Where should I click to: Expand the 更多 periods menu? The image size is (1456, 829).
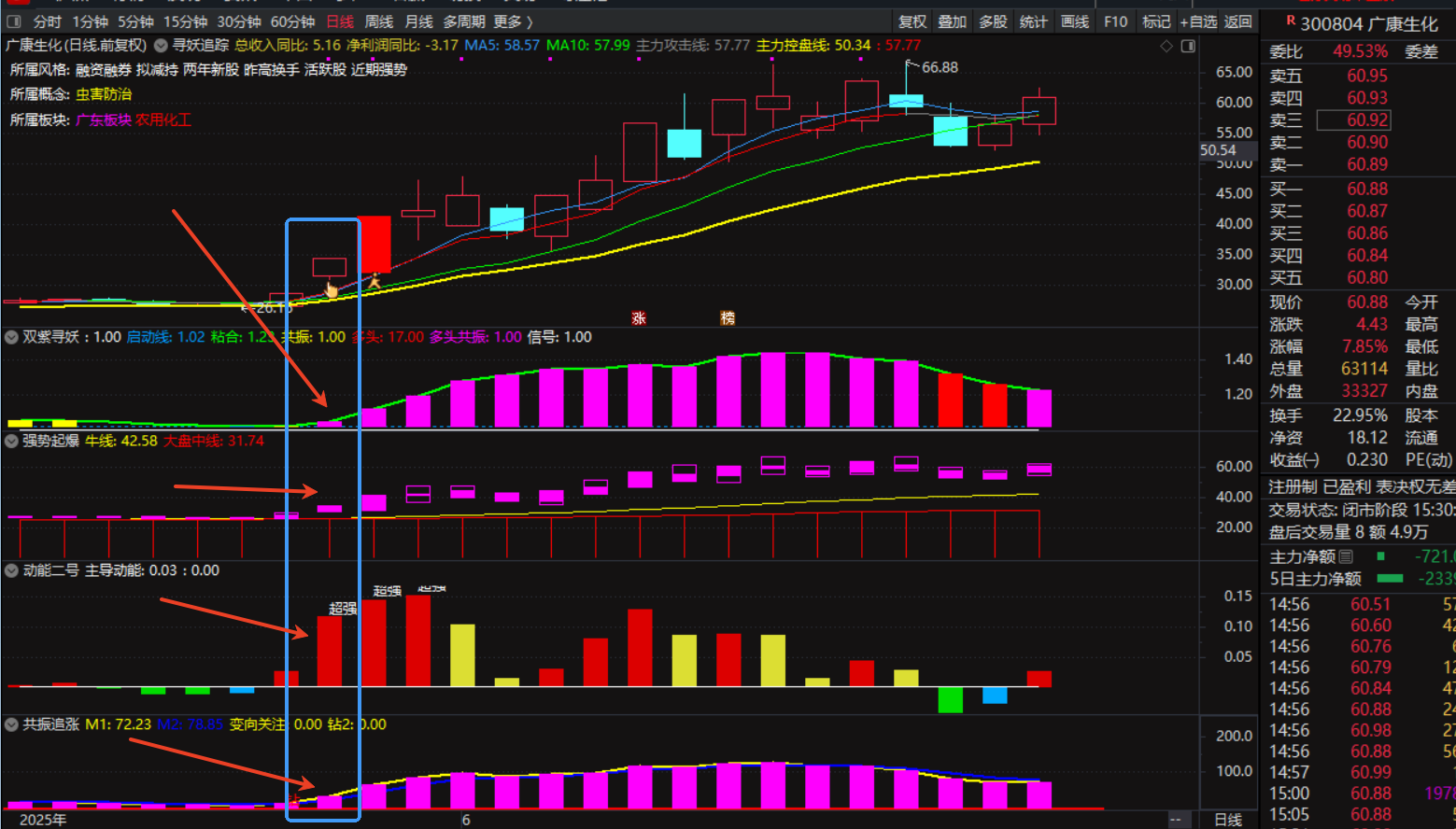click(513, 21)
